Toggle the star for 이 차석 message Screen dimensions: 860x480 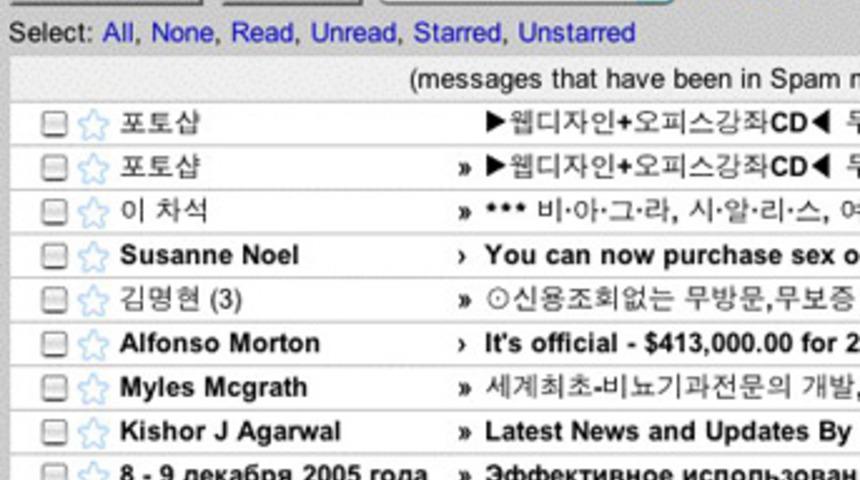93,212
